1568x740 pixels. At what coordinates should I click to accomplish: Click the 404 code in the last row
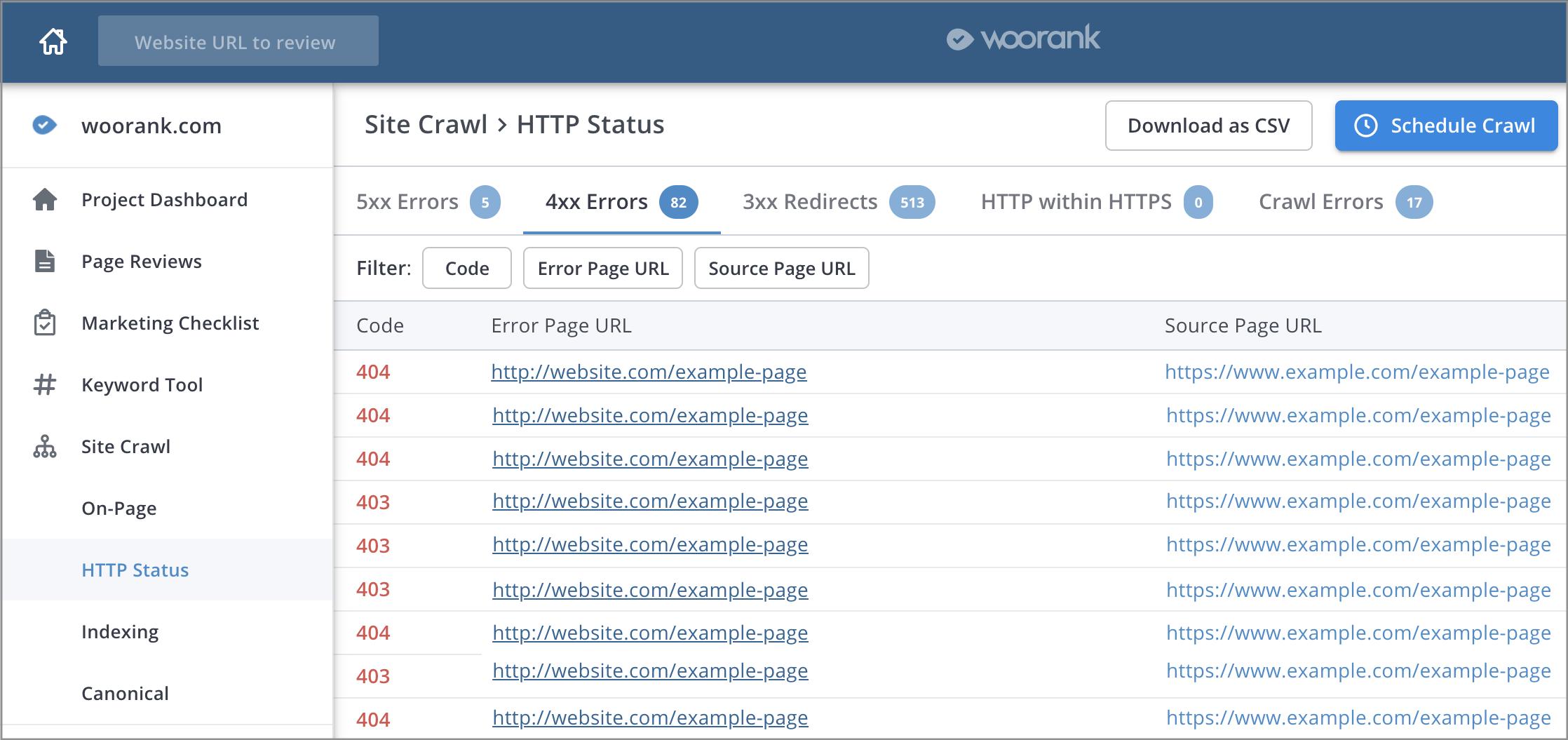point(373,720)
